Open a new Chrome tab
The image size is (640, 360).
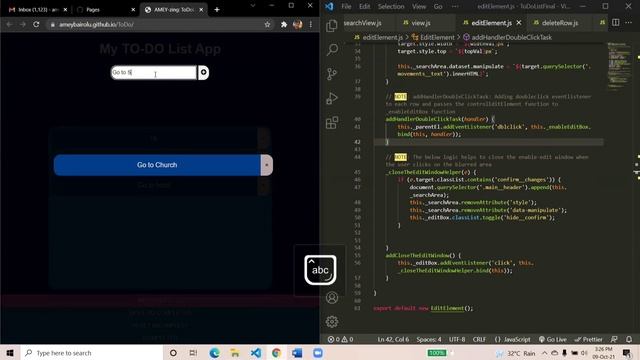pos(217,9)
